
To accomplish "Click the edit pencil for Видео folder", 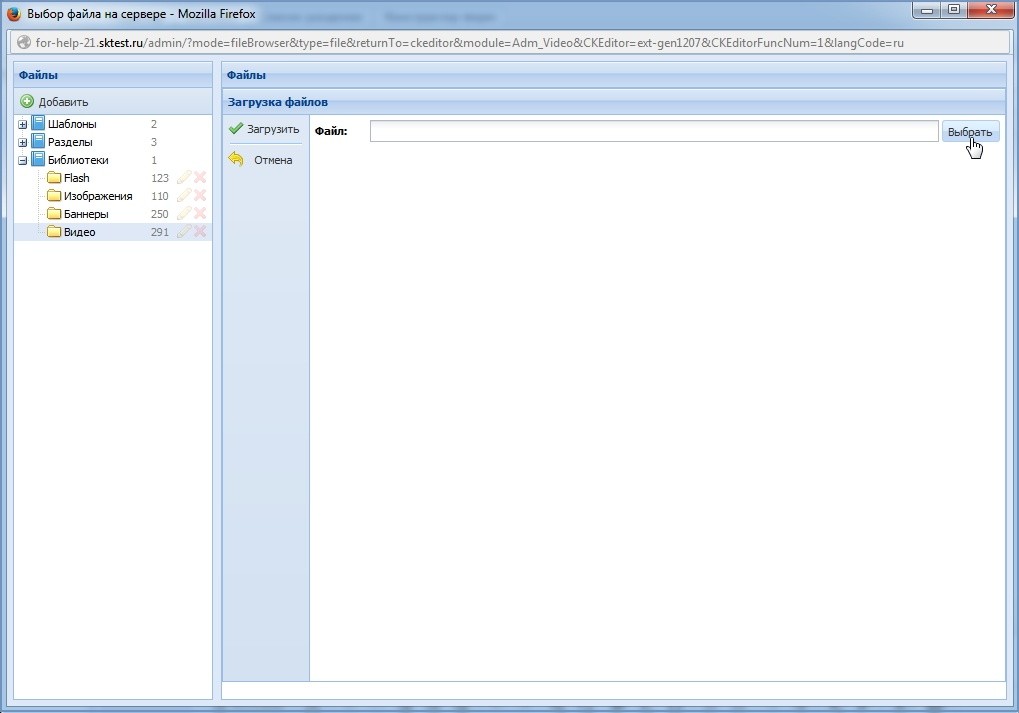I will pyautogui.click(x=184, y=232).
